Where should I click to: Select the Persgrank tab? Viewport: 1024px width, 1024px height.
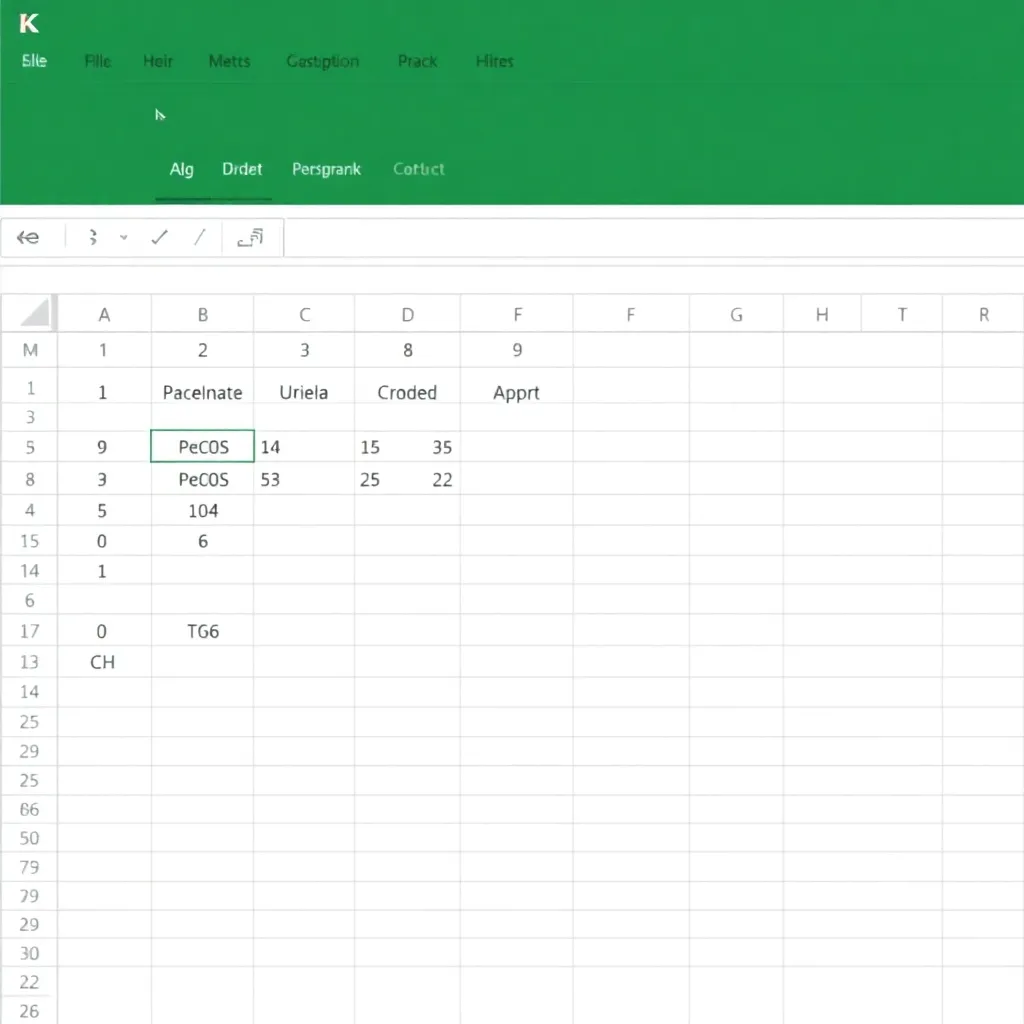[x=326, y=169]
